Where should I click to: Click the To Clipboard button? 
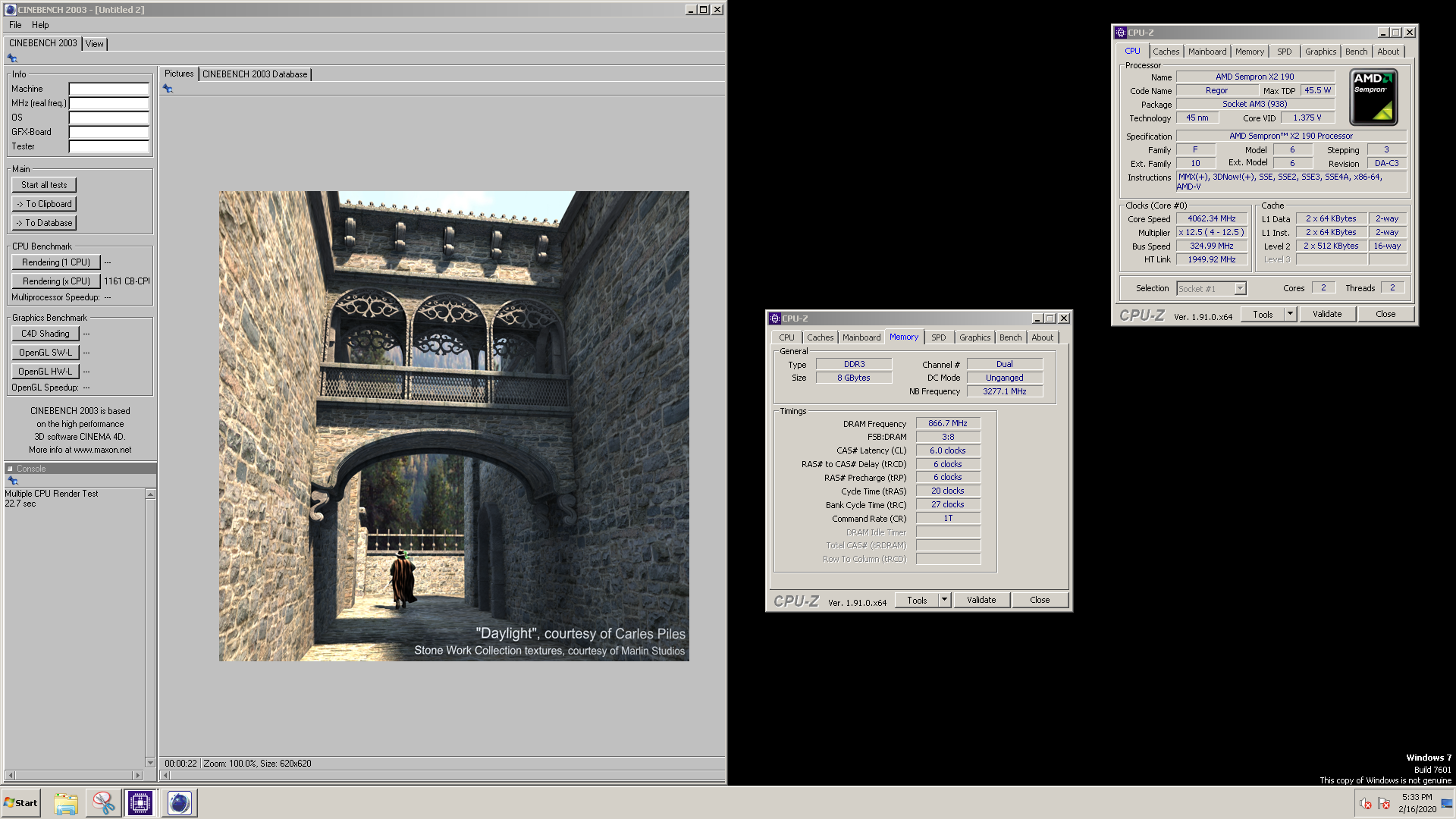point(44,204)
